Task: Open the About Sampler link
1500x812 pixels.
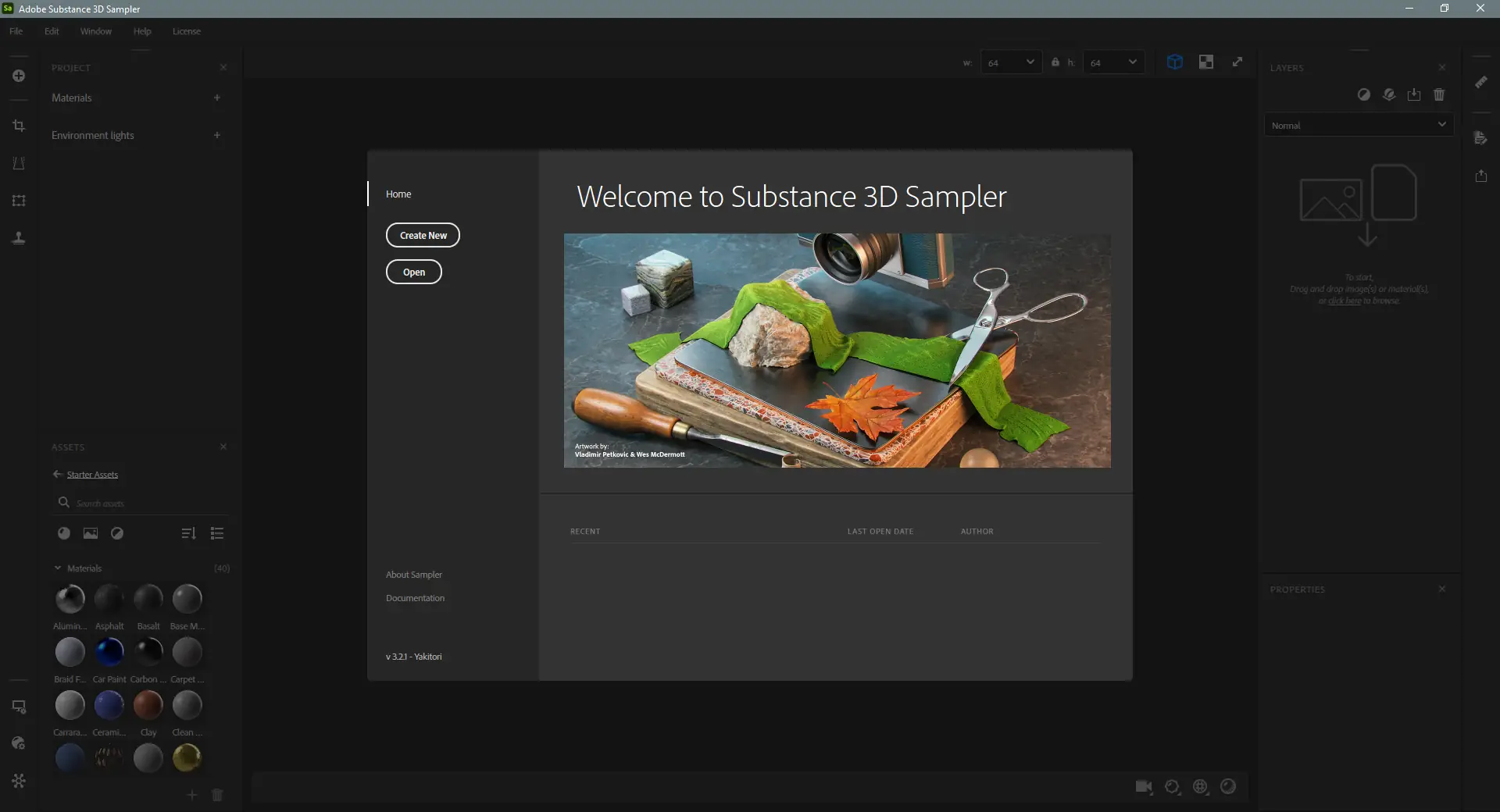Action: [414, 575]
